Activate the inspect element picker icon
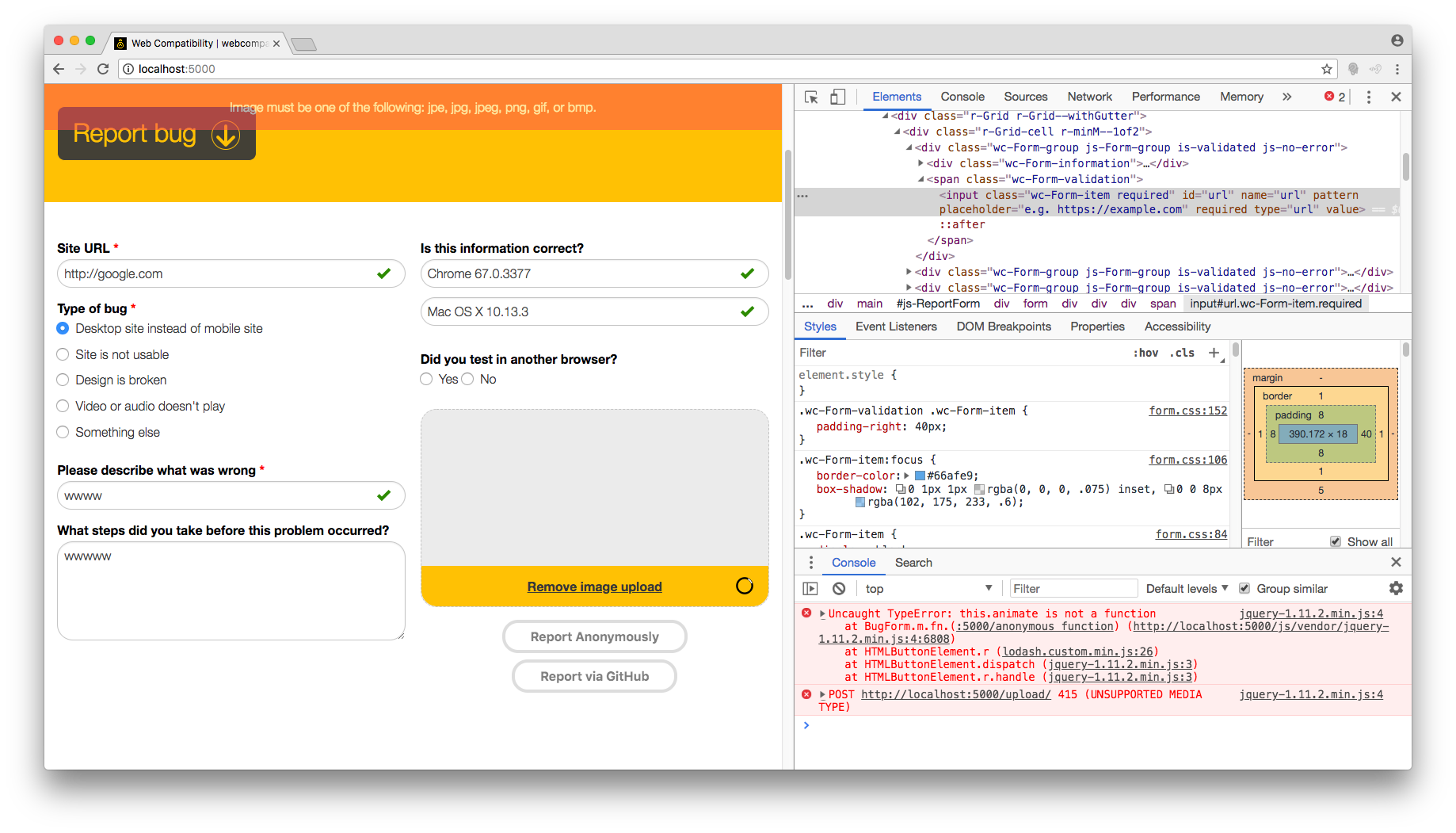Screen dimensions: 1456x833 811,97
